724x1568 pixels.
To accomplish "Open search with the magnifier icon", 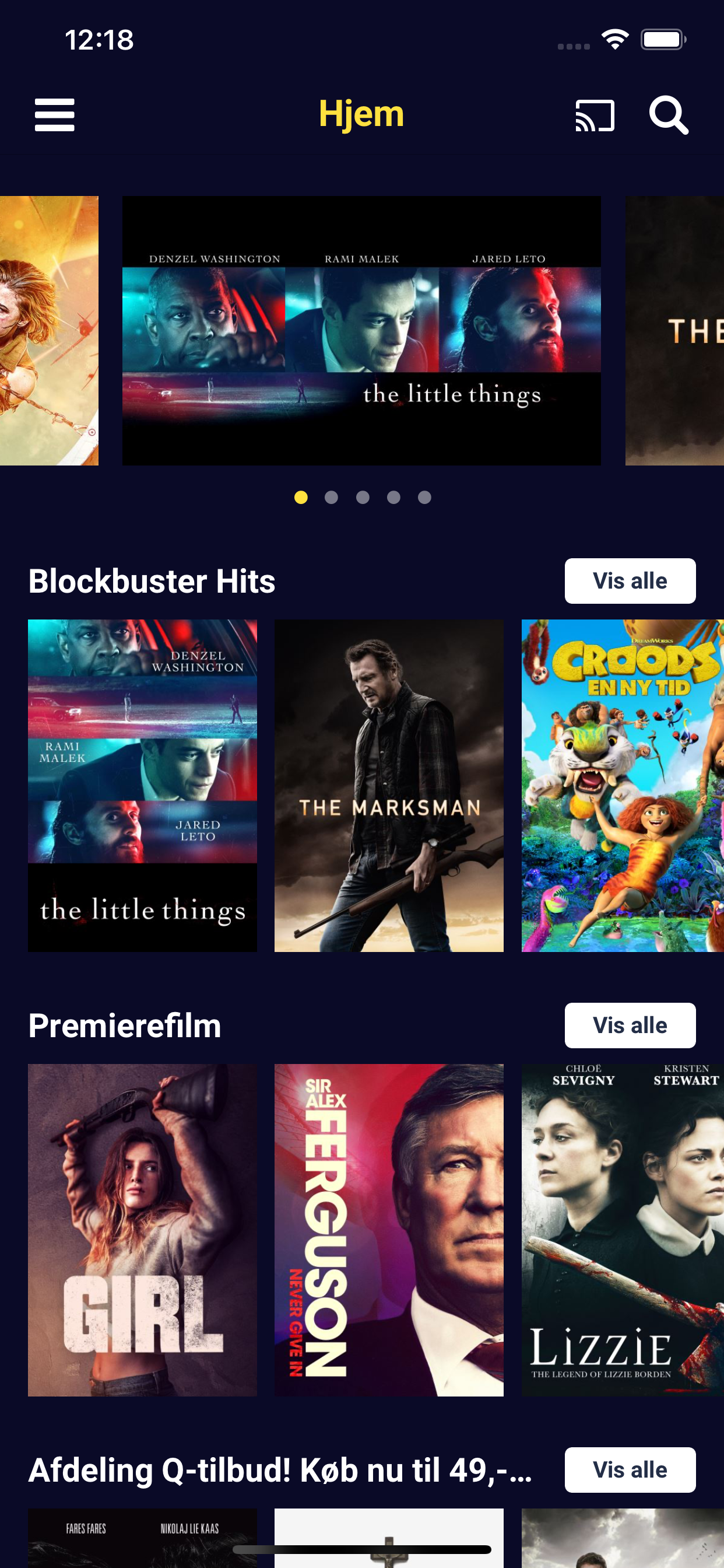I will pos(668,114).
